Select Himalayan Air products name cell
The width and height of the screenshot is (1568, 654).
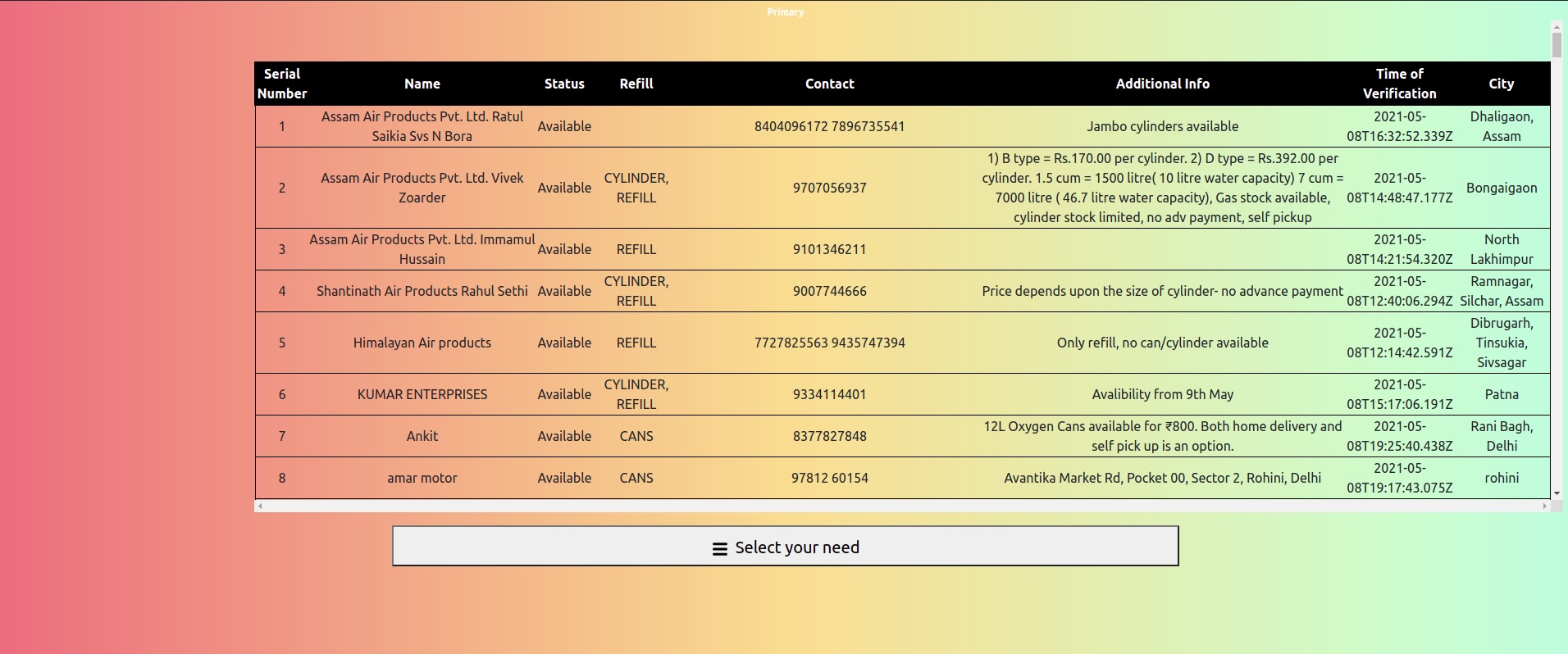(422, 343)
